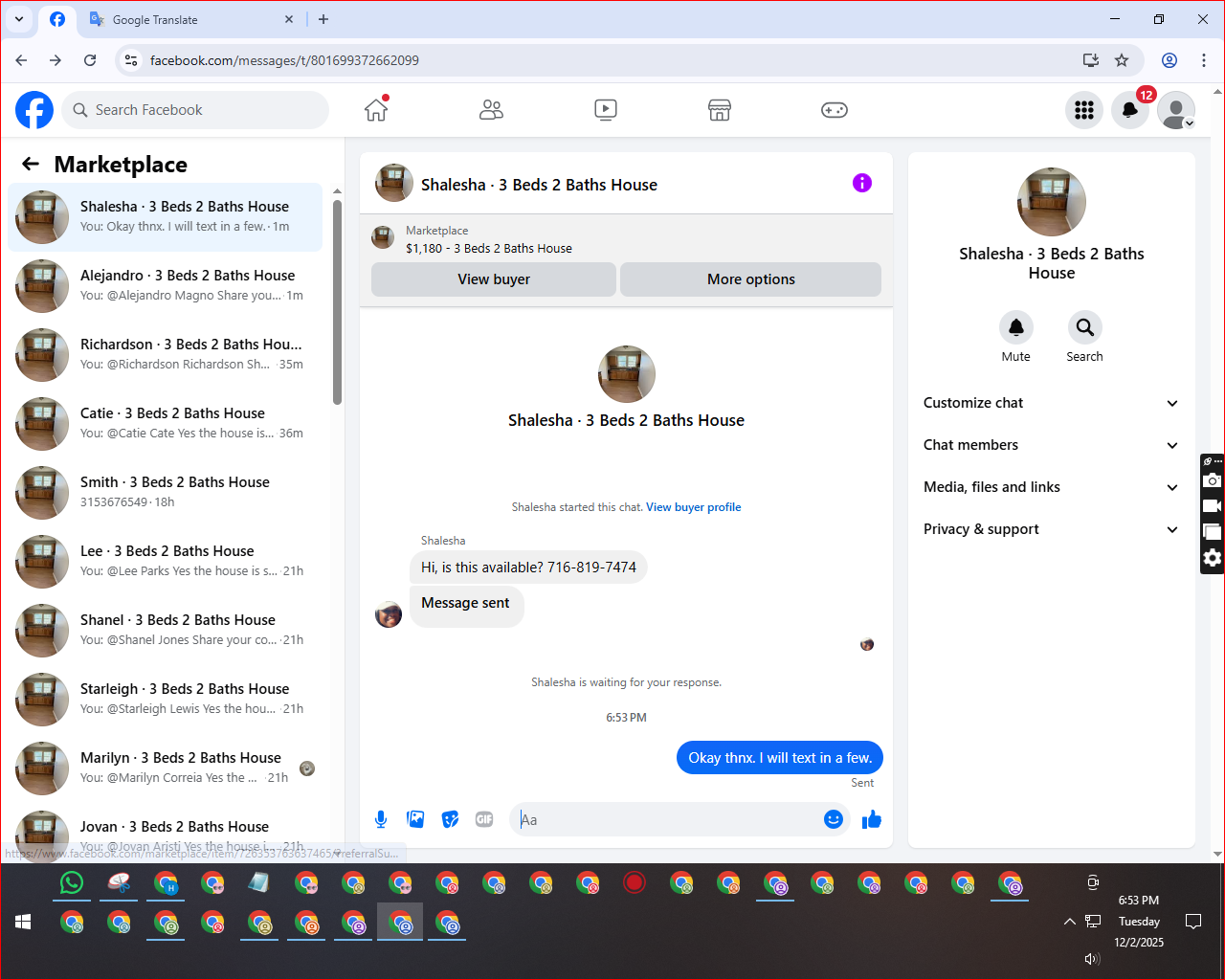
Task: Open WhatsApp from the taskbar
Action: [x=72, y=882]
